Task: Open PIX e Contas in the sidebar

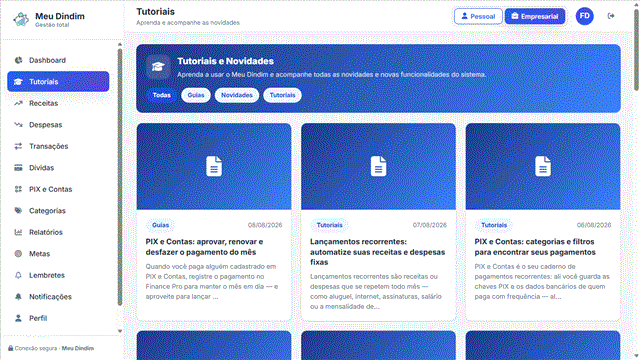Action: pyautogui.click(x=58, y=189)
